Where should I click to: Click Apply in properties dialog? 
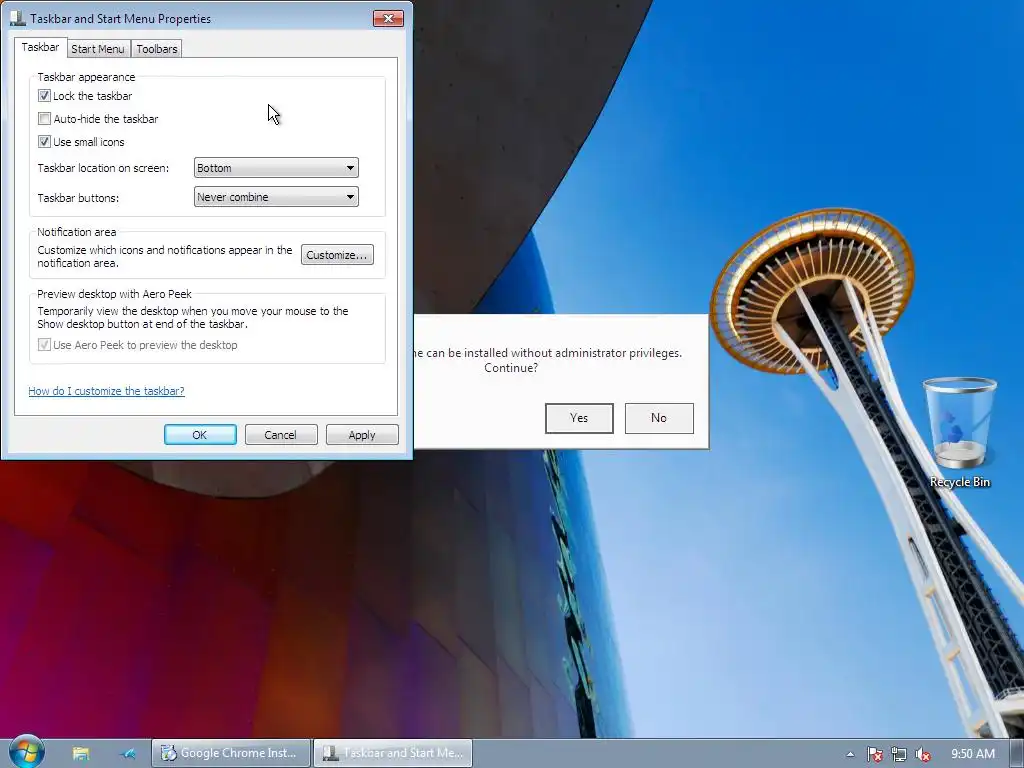362,435
